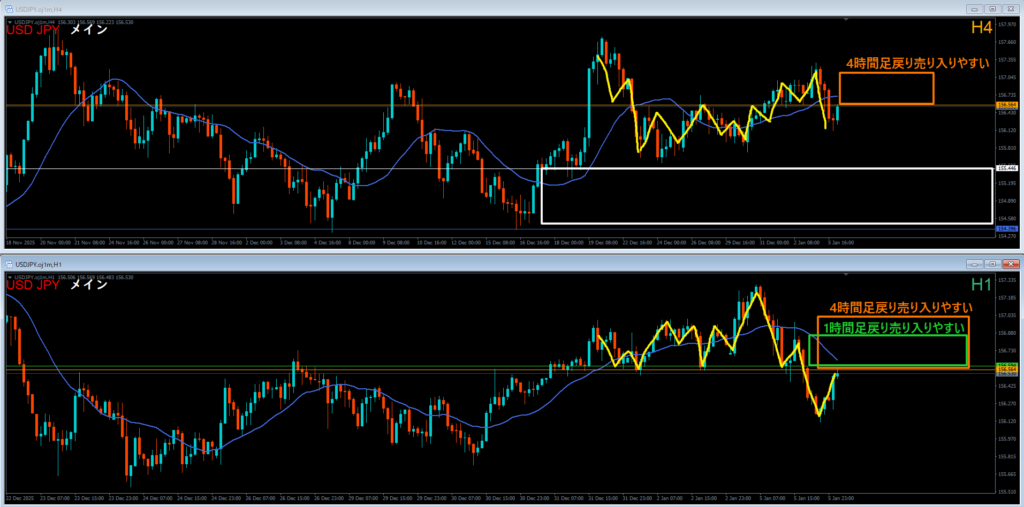The height and width of the screenshot is (507, 1024).
Task: Select the orange H4 timeframe label
Action: [981, 28]
